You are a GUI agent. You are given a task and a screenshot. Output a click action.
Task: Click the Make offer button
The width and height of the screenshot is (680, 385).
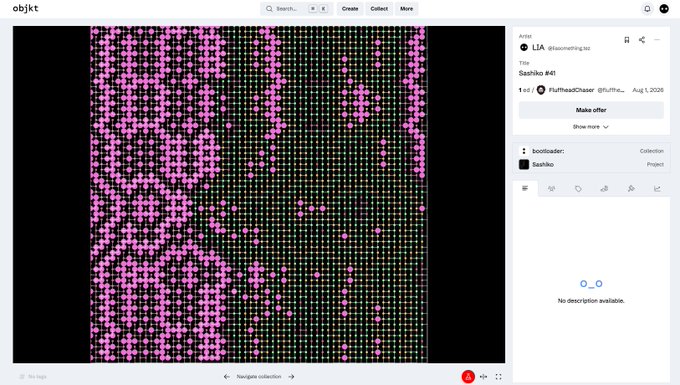pos(591,110)
